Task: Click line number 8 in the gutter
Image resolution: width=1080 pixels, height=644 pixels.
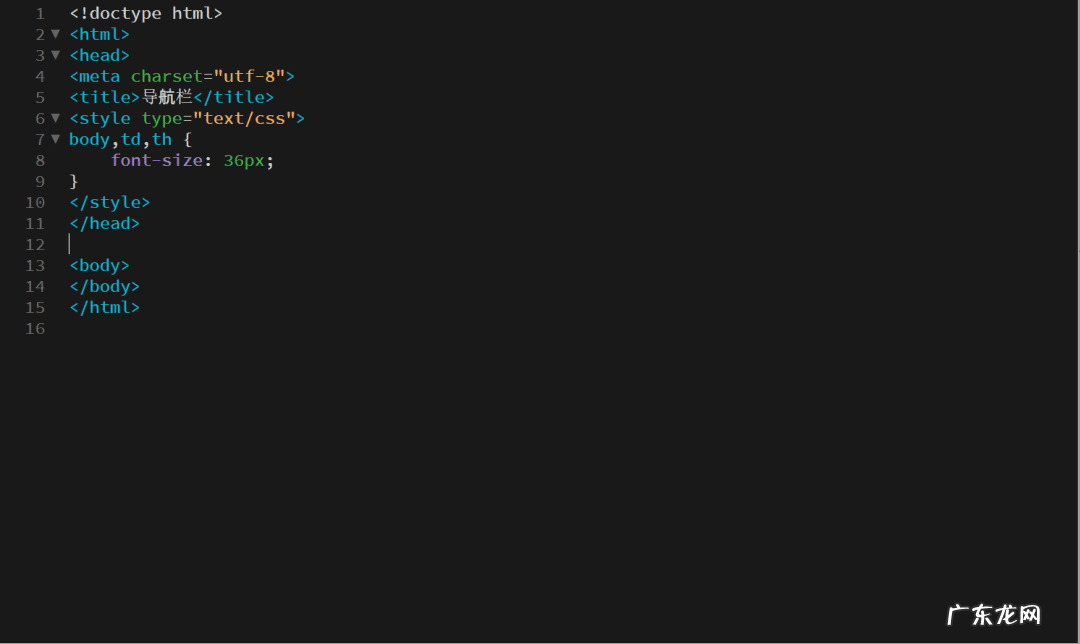Action: pos(40,160)
